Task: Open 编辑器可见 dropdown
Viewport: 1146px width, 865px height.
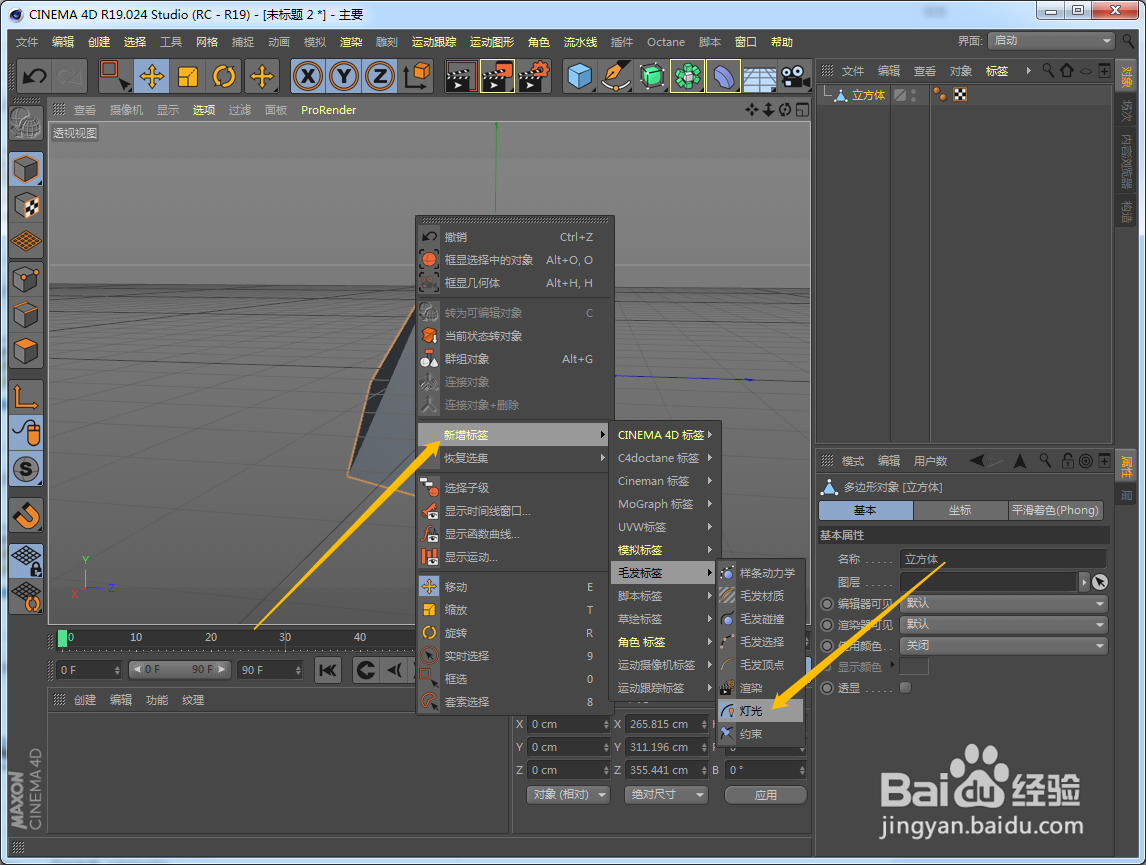Action: (1004, 603)
